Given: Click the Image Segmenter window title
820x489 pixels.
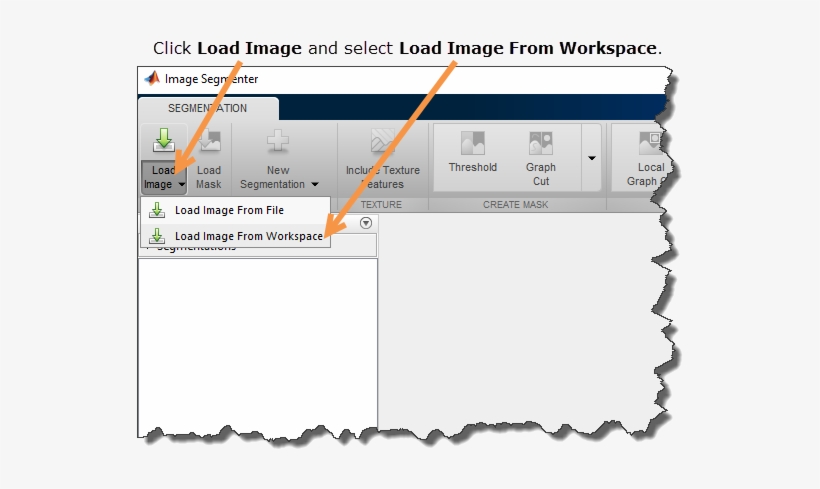Looking at the screenshot, I should pyautogui.click(x=211, y=79).
